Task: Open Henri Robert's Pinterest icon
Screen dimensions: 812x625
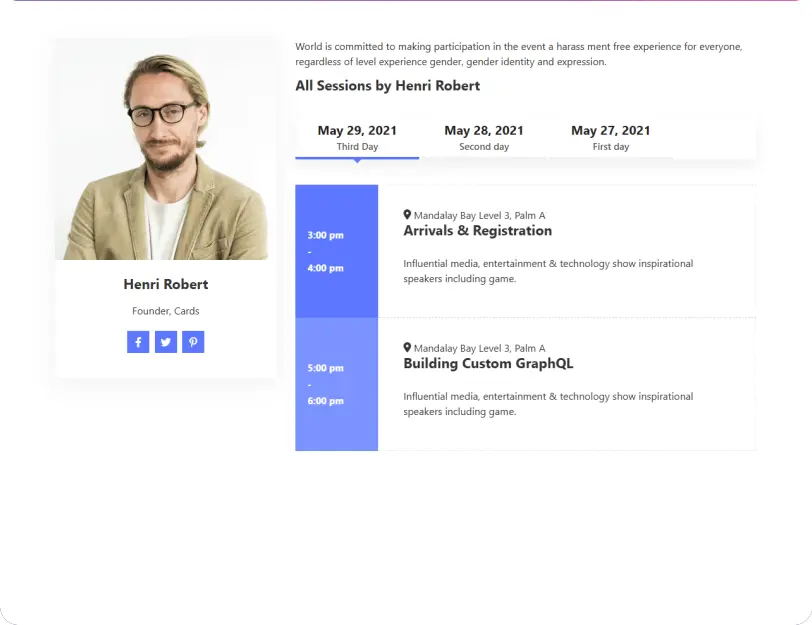Action: click(x=193, y=342)
